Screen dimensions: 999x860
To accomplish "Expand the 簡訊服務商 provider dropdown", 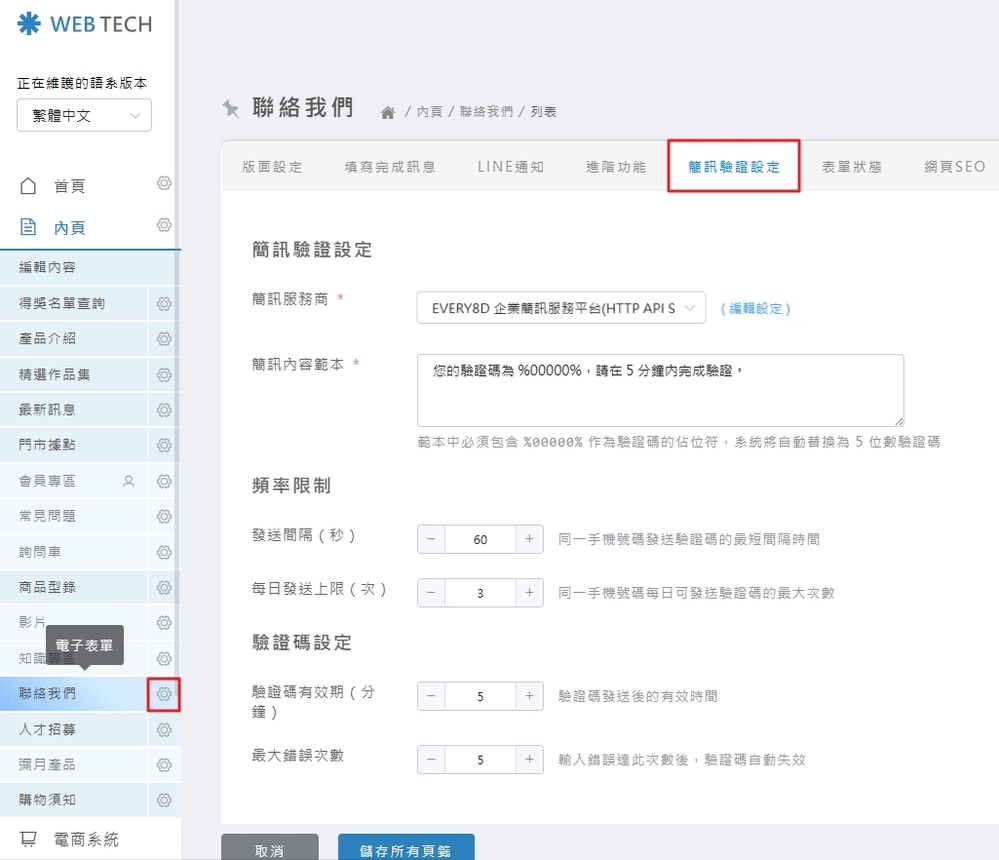I will point(561,309).
